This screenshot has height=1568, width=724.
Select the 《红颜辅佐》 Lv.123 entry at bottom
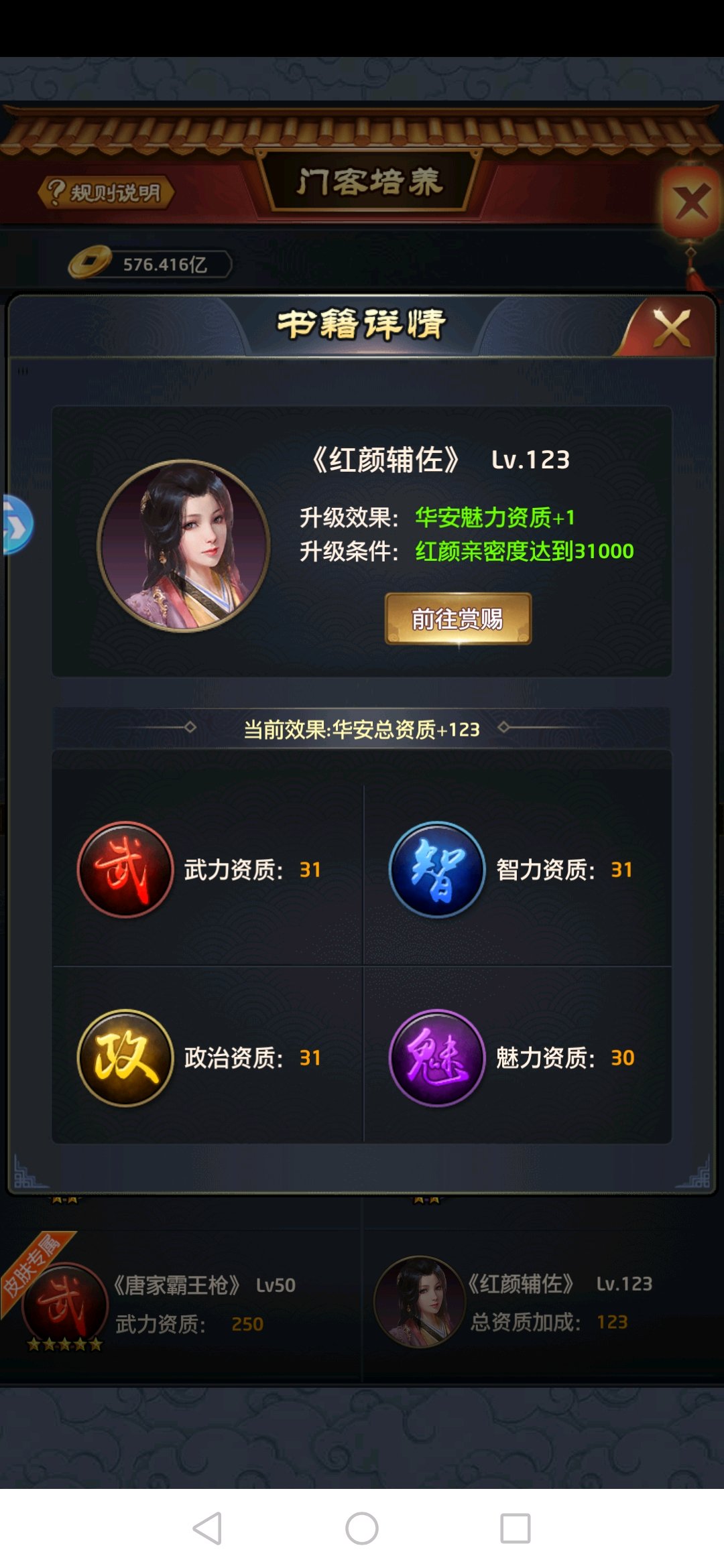pyautogui.click(x=543, y=1303)
